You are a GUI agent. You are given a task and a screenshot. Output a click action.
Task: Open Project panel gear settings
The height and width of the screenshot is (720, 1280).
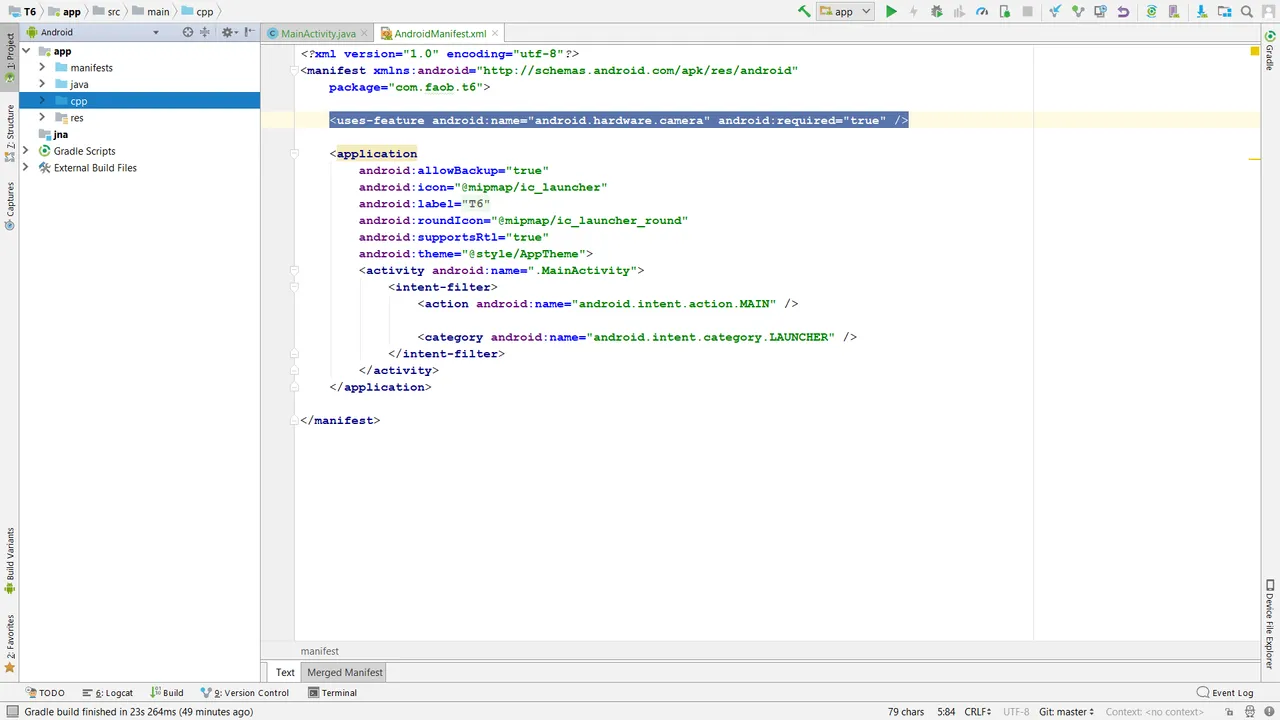(x=228, y=32)
